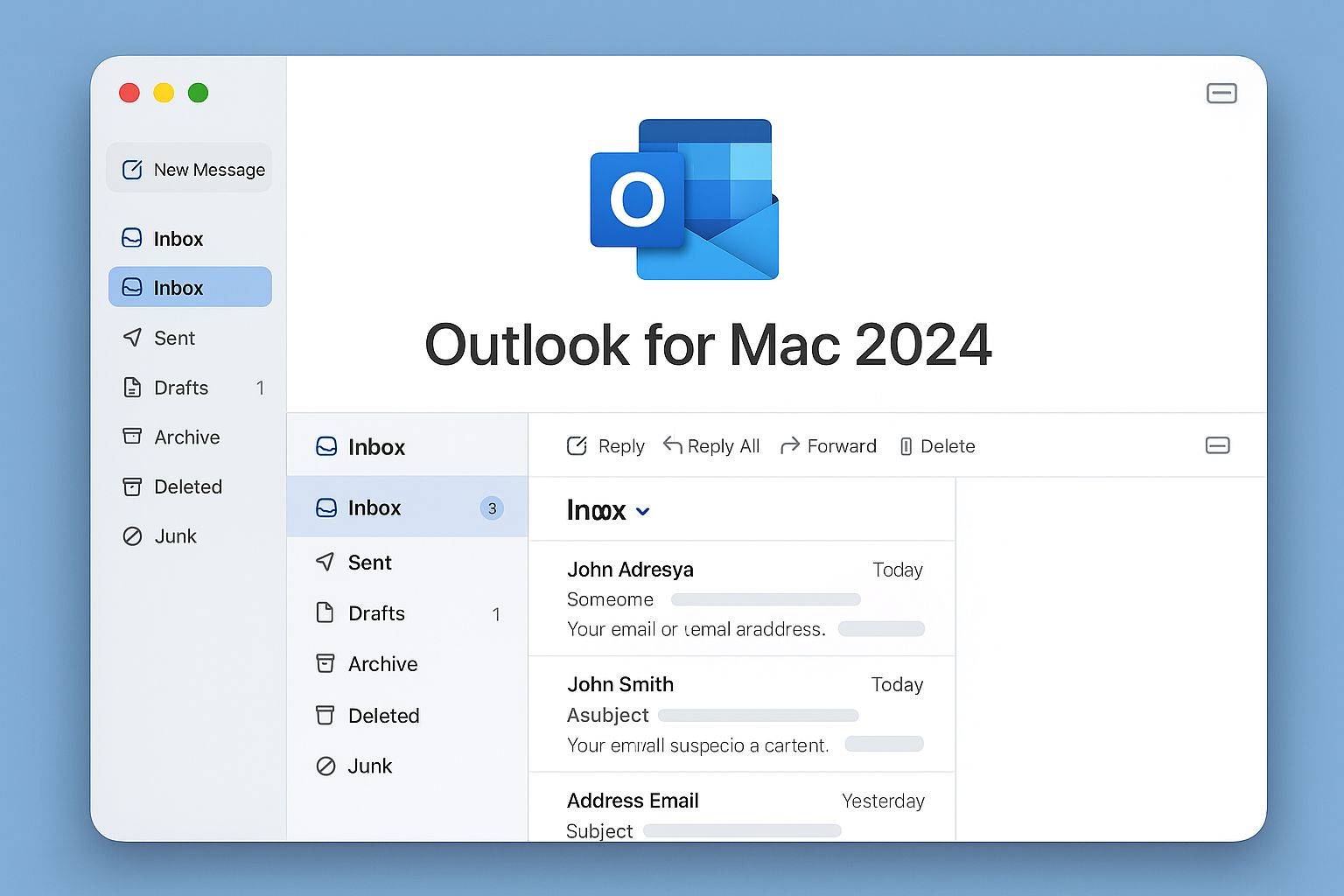The width and height of the screenshot is (1344, 896).
Task: Click the Reply All toolbar action
Action: point(711,445)
